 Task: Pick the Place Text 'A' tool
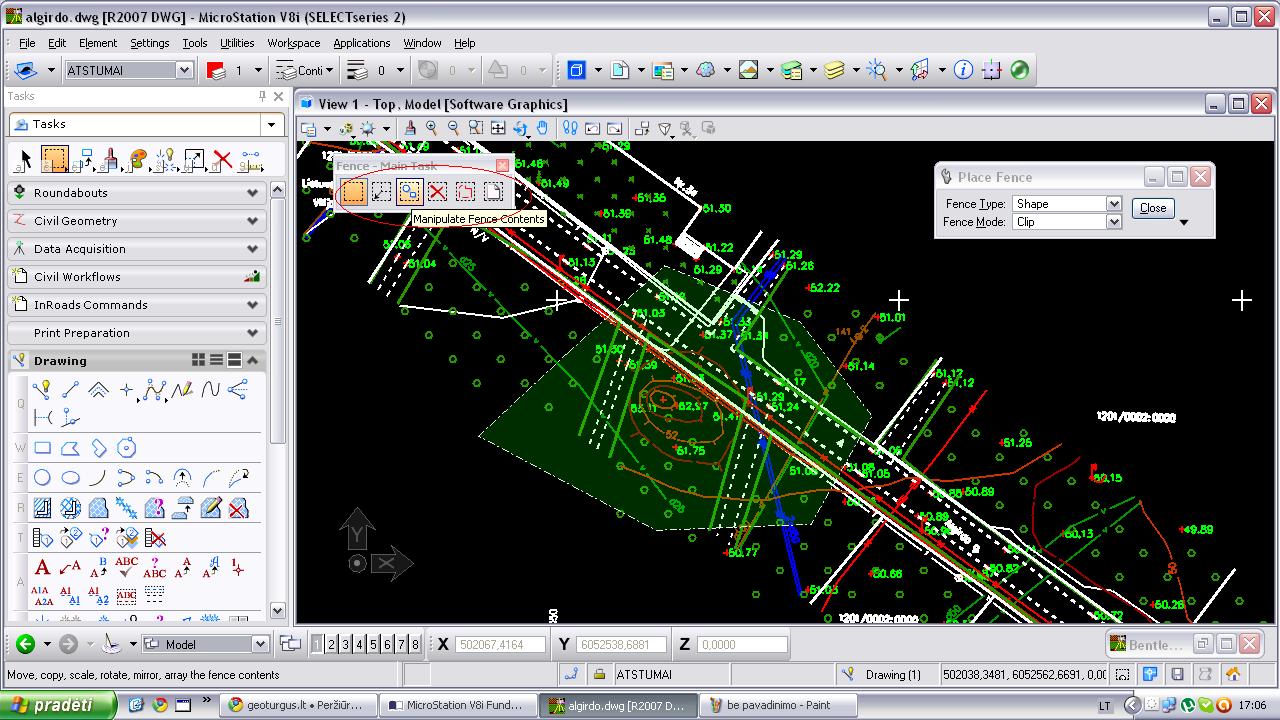pos(42,568)
